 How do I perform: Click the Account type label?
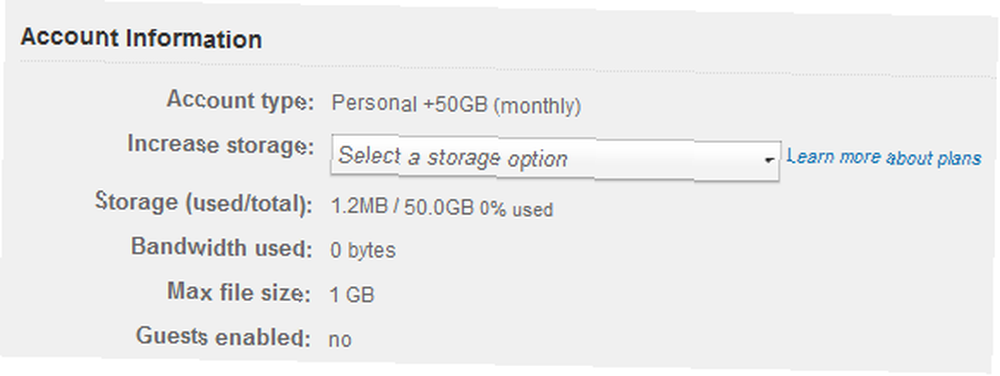[x=240, y=100]
